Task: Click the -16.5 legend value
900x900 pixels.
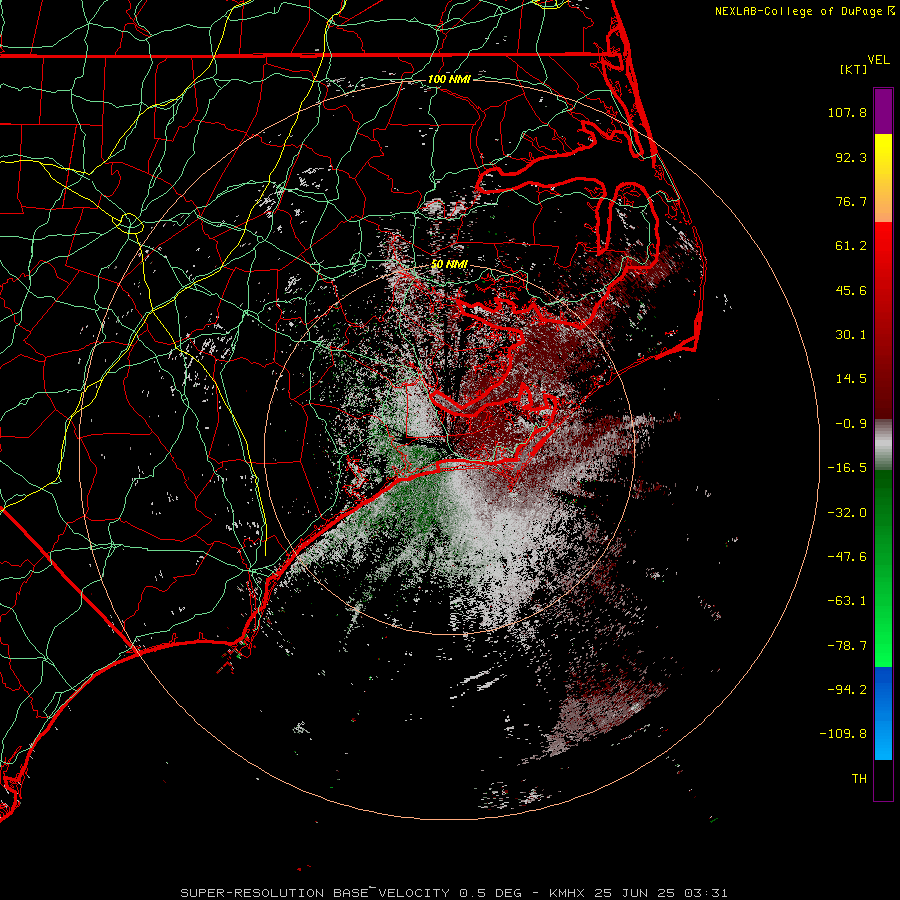Action: coord(847,468)
